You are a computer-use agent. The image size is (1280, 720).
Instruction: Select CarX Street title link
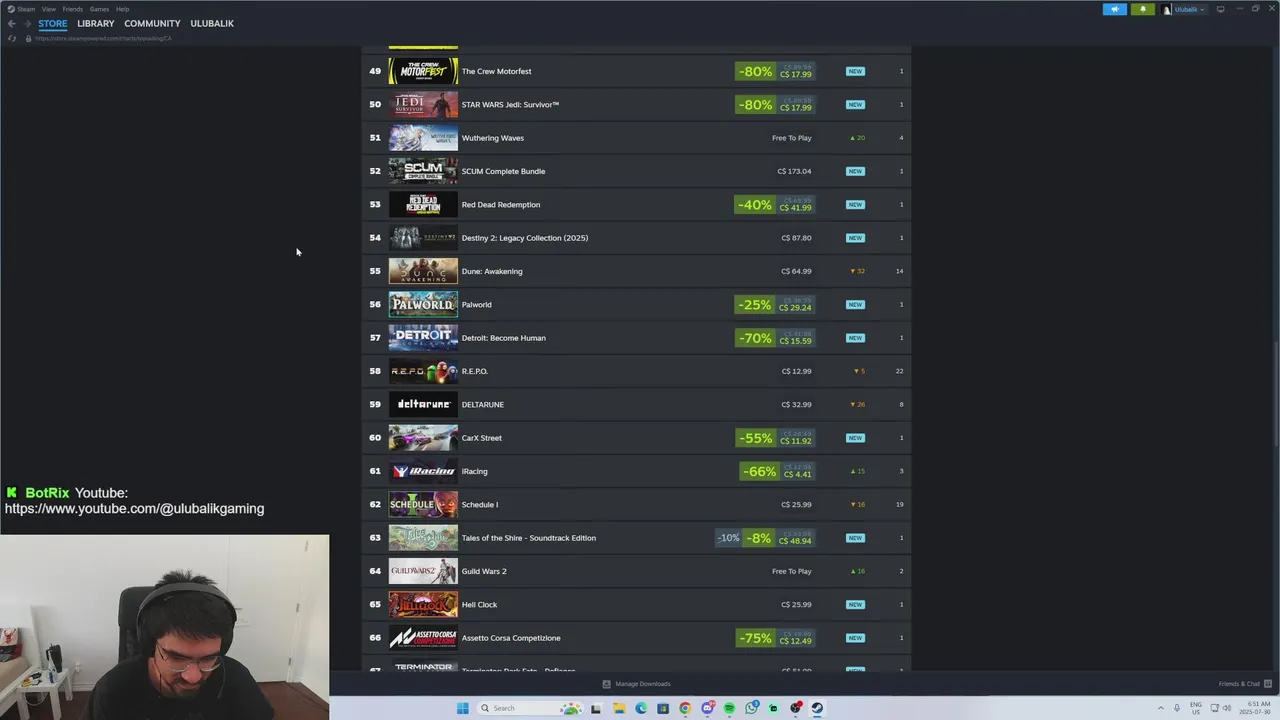481,438
